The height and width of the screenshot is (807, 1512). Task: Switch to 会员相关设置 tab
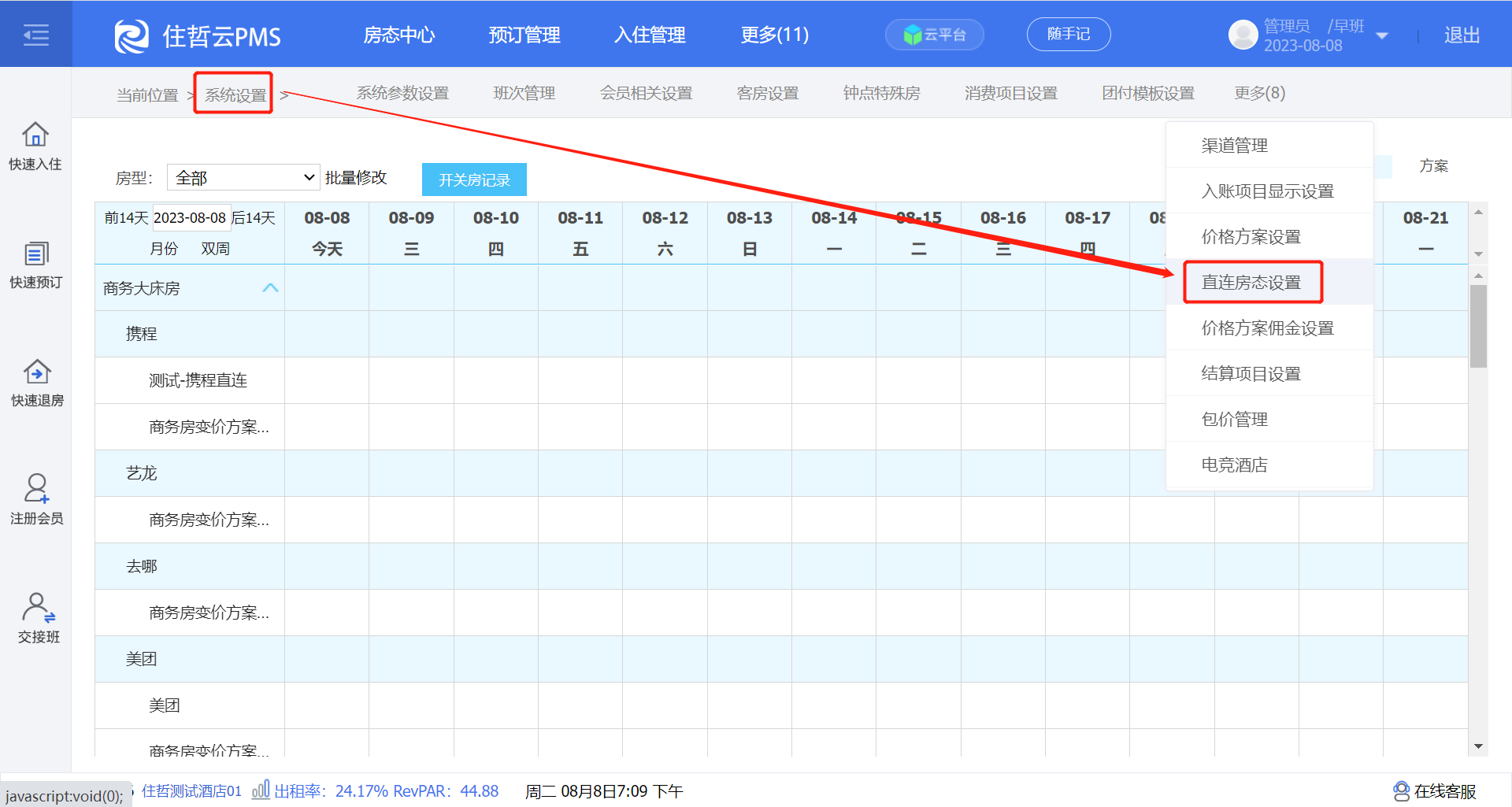point(646,93)
